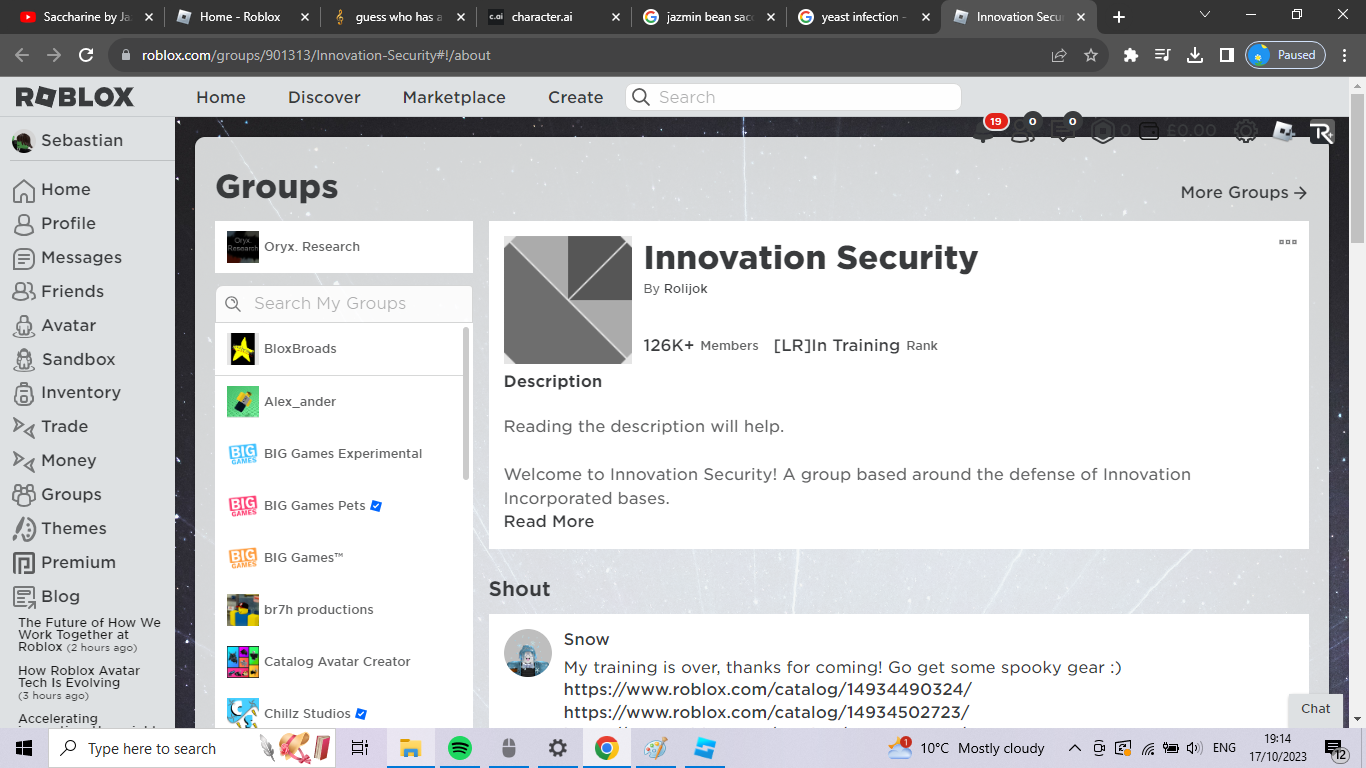The width and height of the screenshot is (1366, 768).
Task: Select BIG Games™ group
Action: click(x=338, y=558)
